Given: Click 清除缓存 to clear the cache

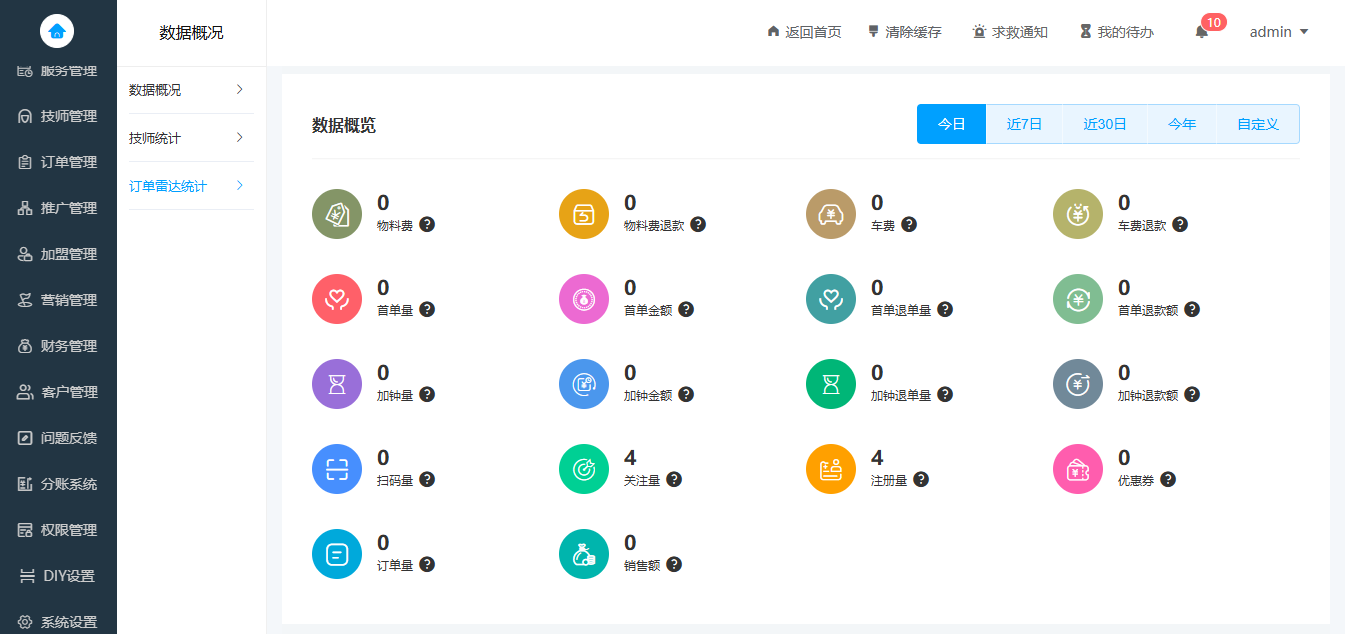Looking at the screenshot, I should 905,31.
